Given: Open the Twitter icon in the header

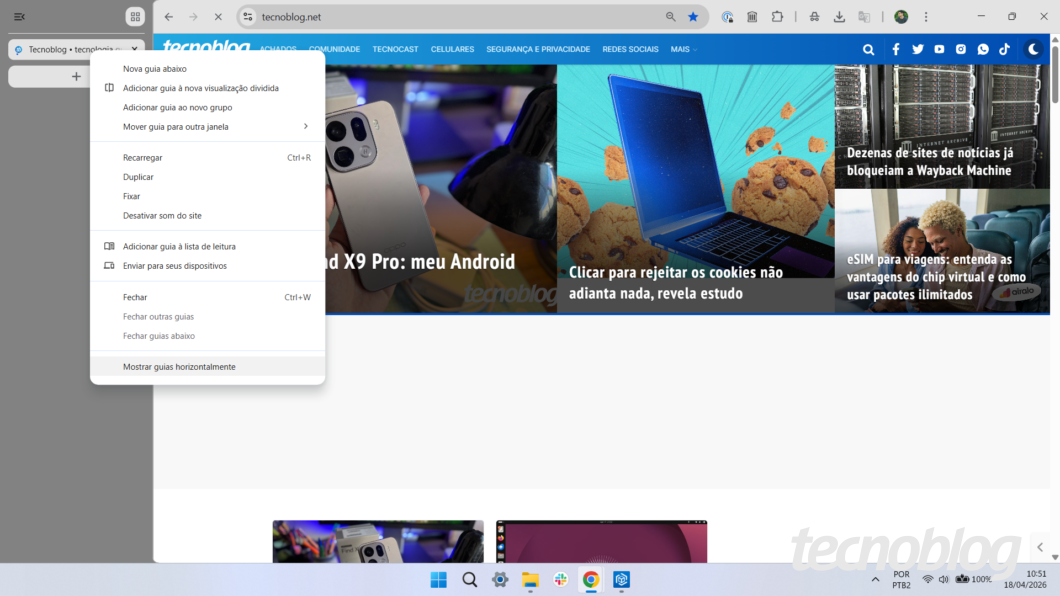Looking at the screenshot, I should pyautogui.click(x=917, y=49).
